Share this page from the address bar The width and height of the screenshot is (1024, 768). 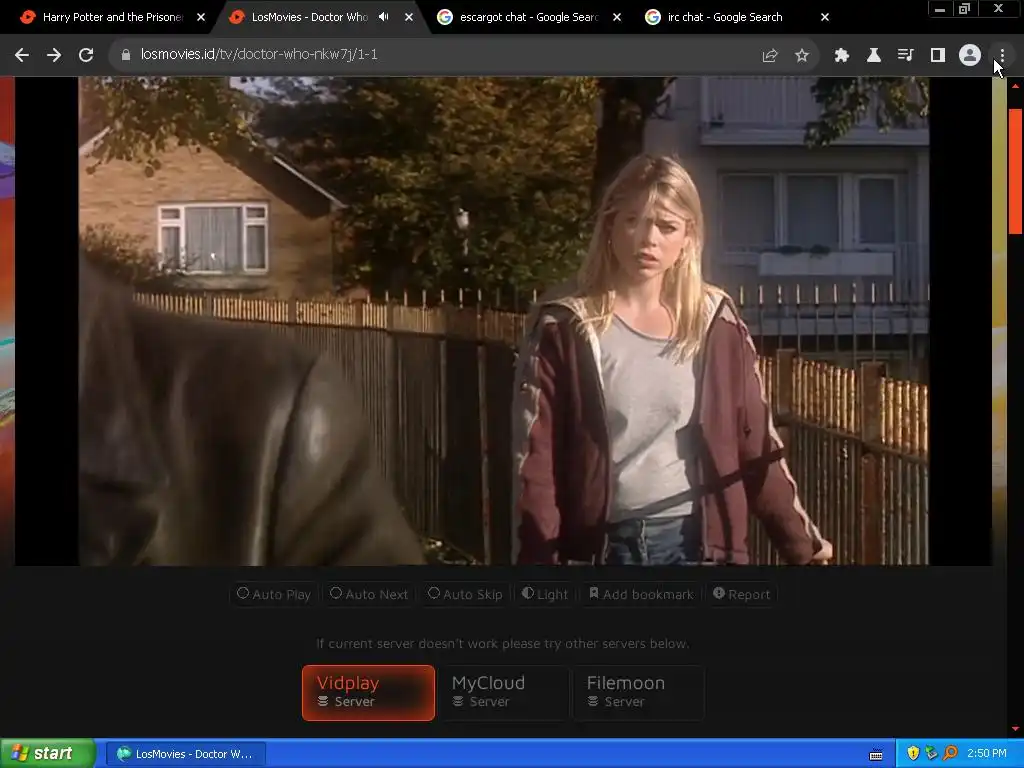[770, 56]
